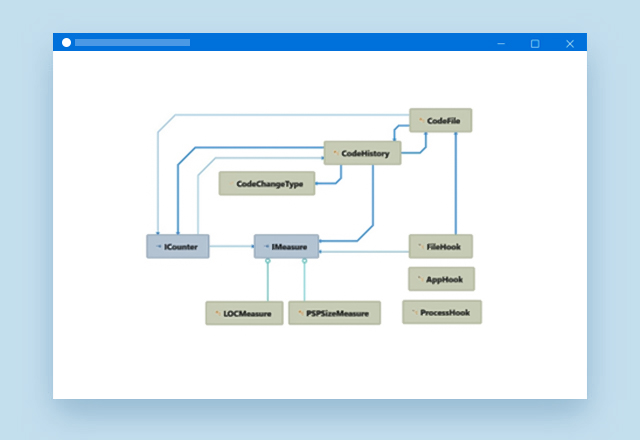Click the interface icon inside ICounter node

point(157,246)
